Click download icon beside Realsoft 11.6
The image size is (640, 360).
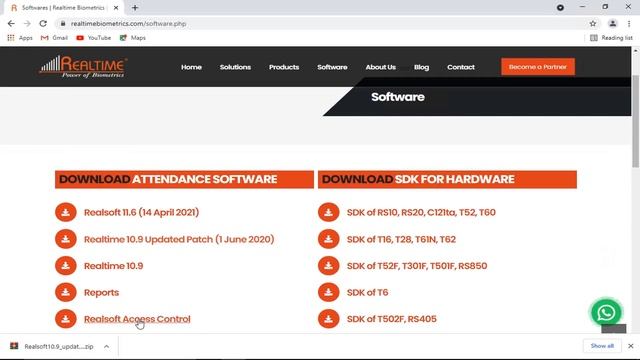click(x=66, y=212)
